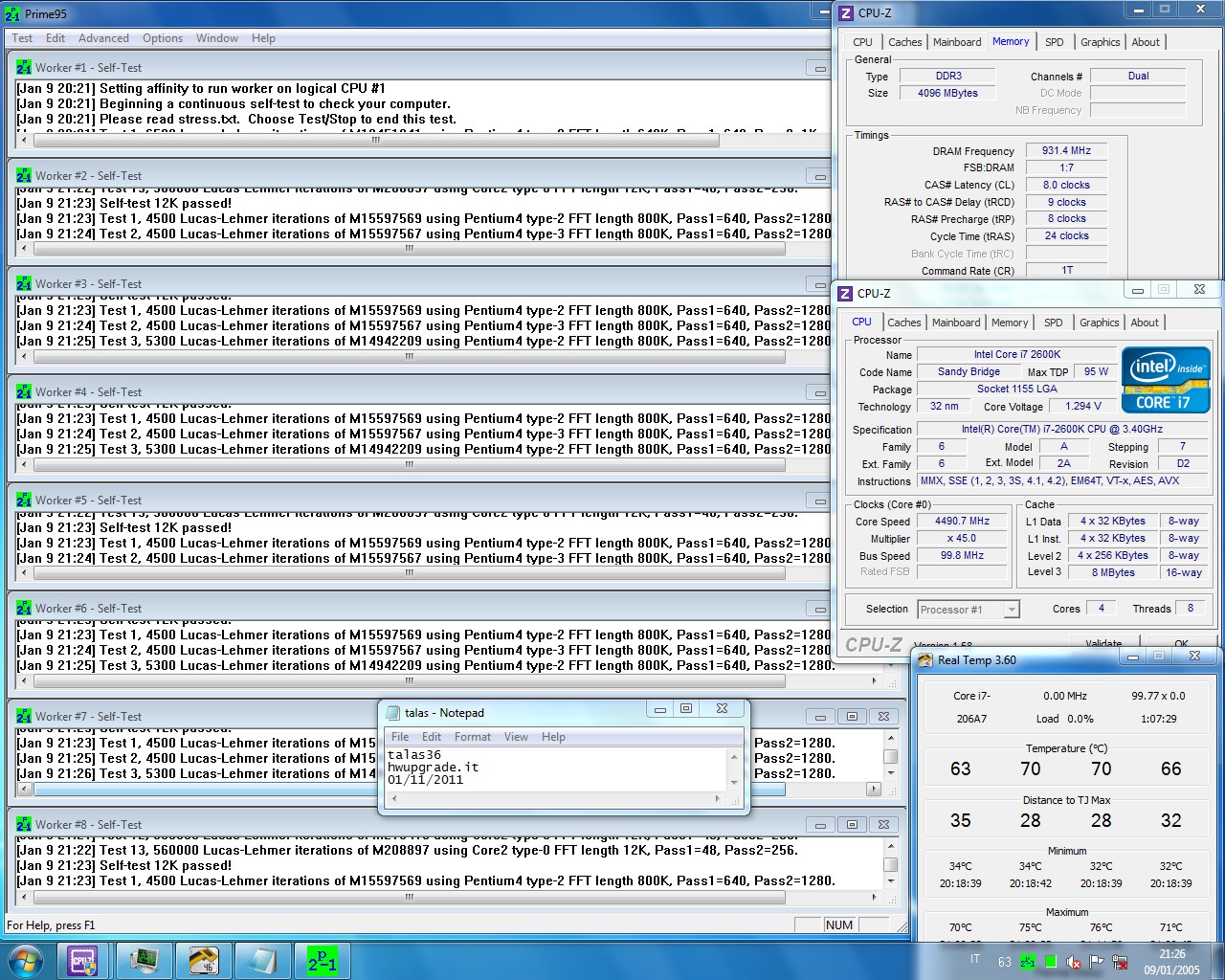Click the Real Temp 63 tray reading
The height and width of the screenshot is (980, 1225).
1005,962
